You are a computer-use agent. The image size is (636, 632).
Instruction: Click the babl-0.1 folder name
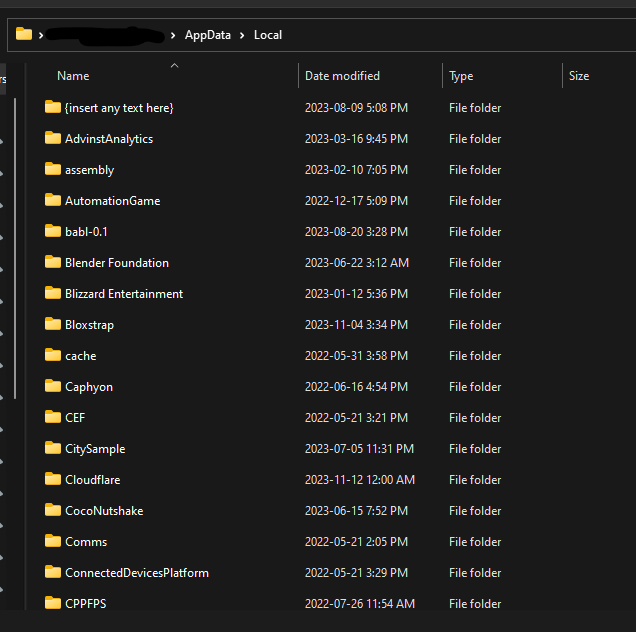[x=86, y=232]
